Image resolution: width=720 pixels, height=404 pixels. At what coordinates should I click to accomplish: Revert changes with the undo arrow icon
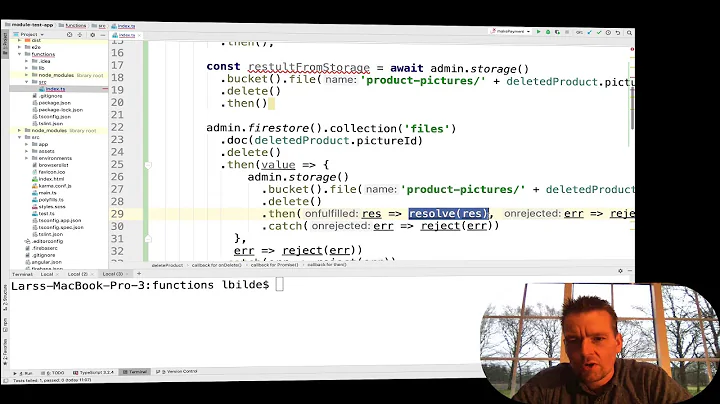point(618,33)
